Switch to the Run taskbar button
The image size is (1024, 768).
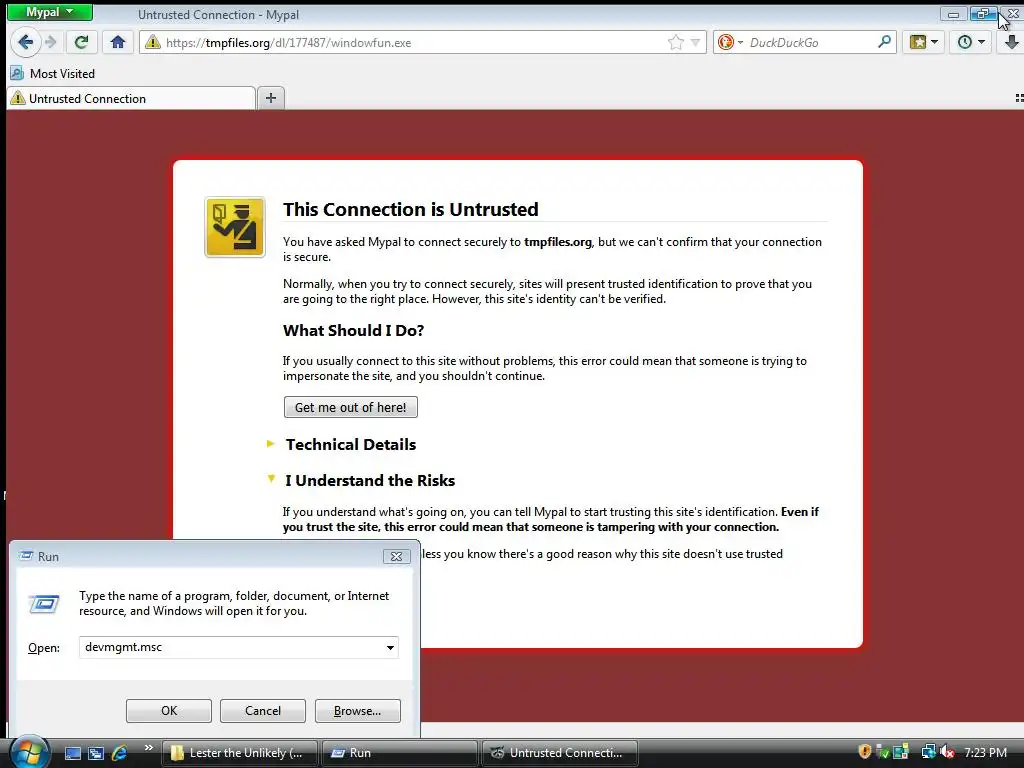(400, 753)
